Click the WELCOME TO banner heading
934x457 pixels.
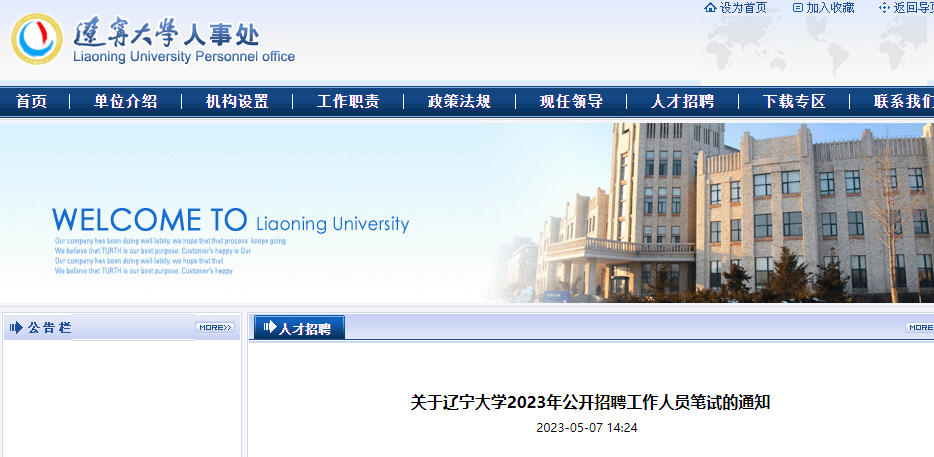(150, 219)
